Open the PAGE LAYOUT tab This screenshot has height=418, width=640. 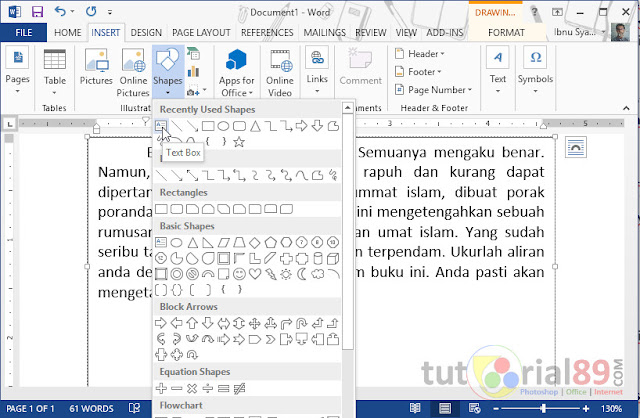[201, 33]
